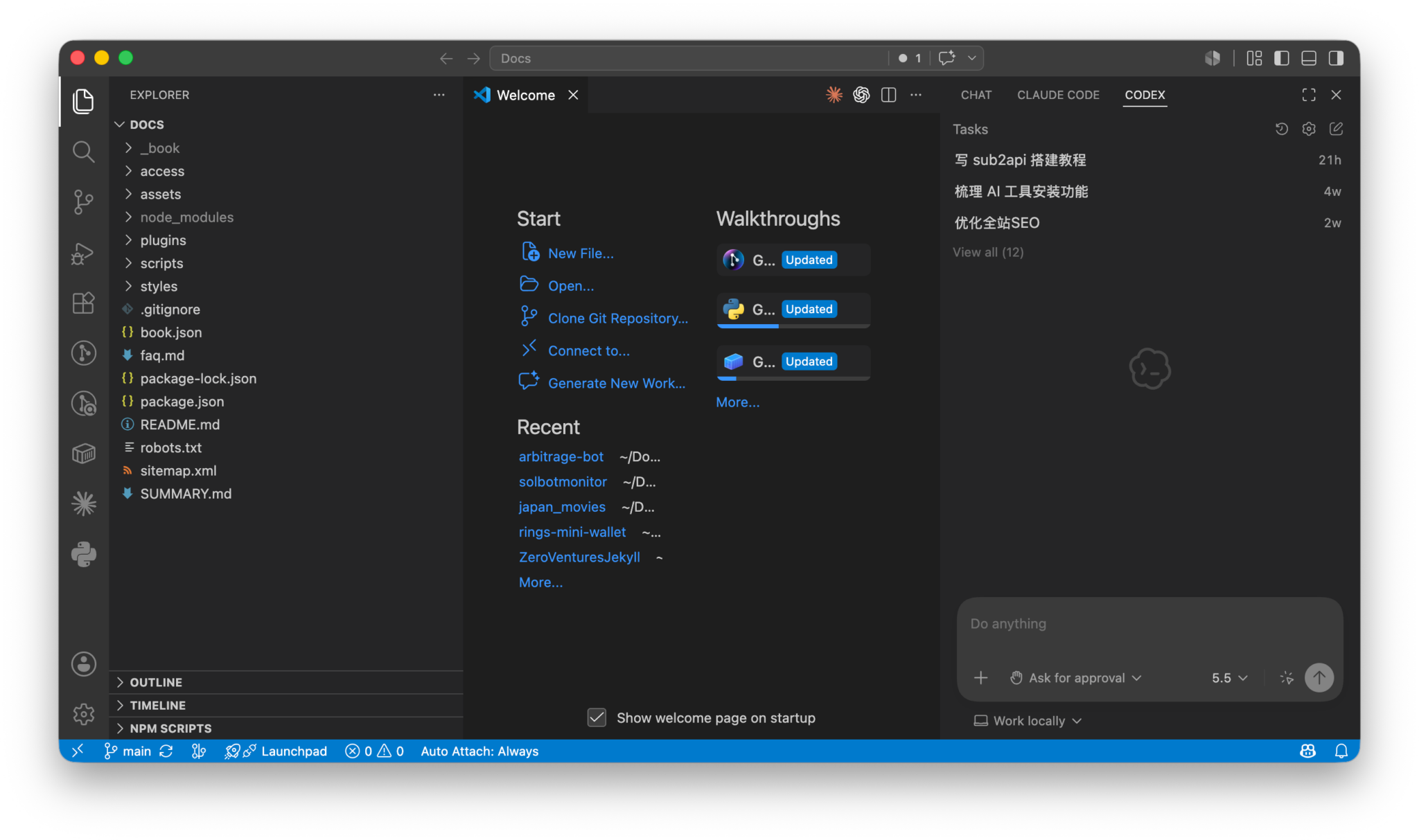Screen dimensions: 1419x840
Task: Toggle Show welcome page on startup checkbox
Action: click(597, 717)
